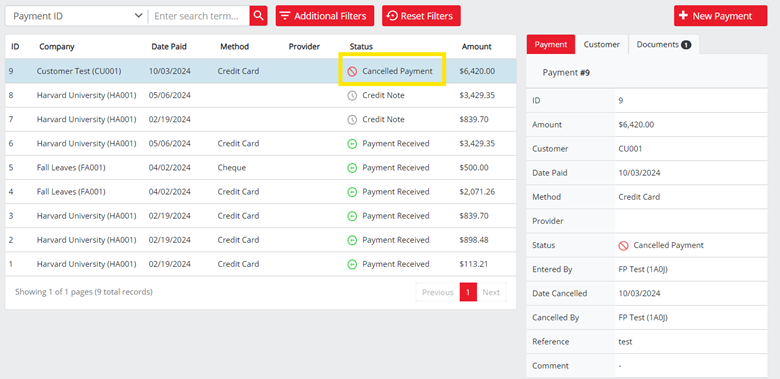This screenshot has height=379, width=780.
Task: Select Harvard University row with ID 8
Action: pyautogui.click(x=261, y=95)
